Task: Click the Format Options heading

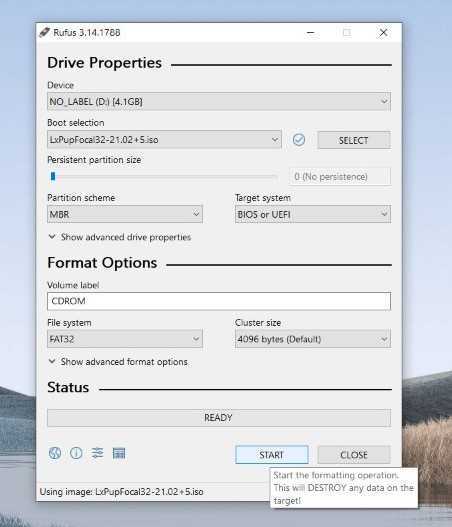Action: 102,263
